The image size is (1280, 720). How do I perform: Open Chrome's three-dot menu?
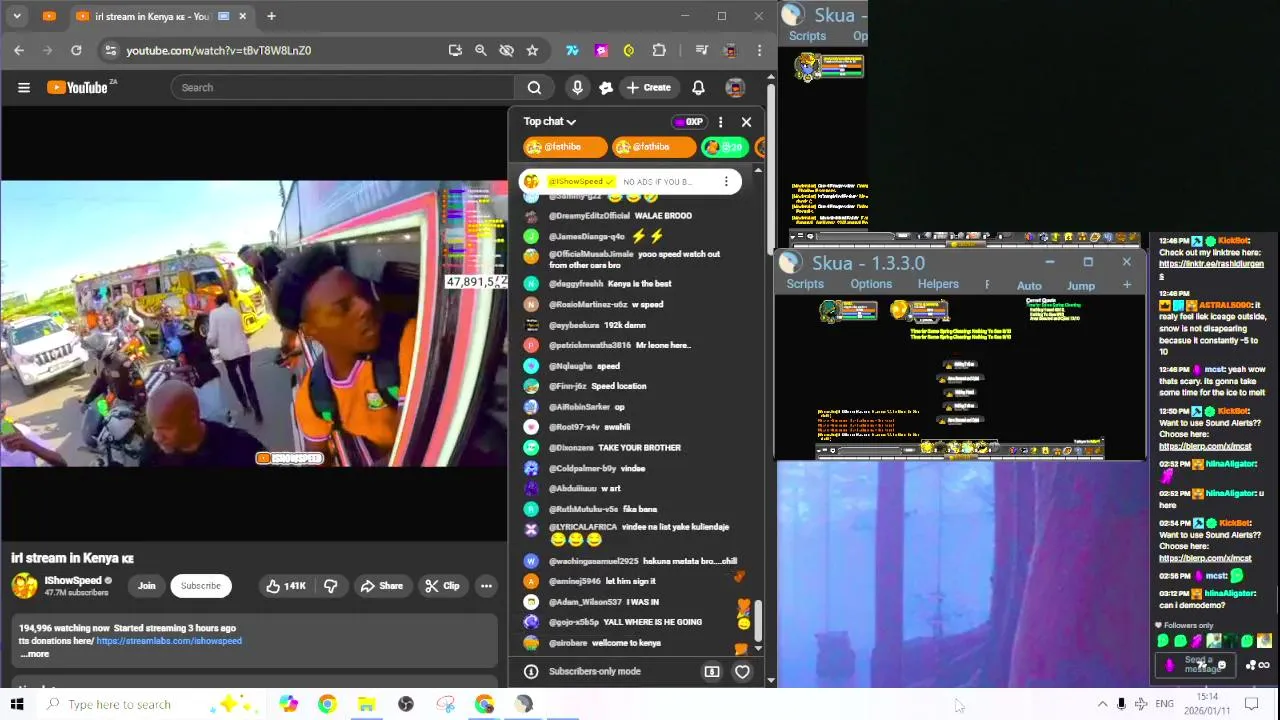[x=760, y=50]
